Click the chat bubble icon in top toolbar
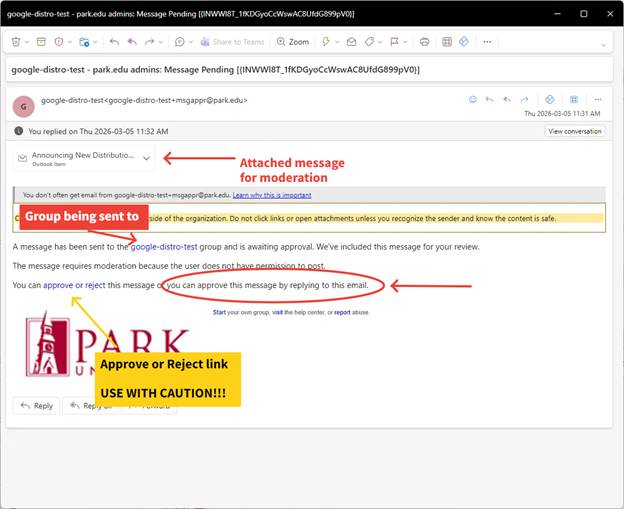The width and height of the screenshot is (624, 509). click(180, 42)
